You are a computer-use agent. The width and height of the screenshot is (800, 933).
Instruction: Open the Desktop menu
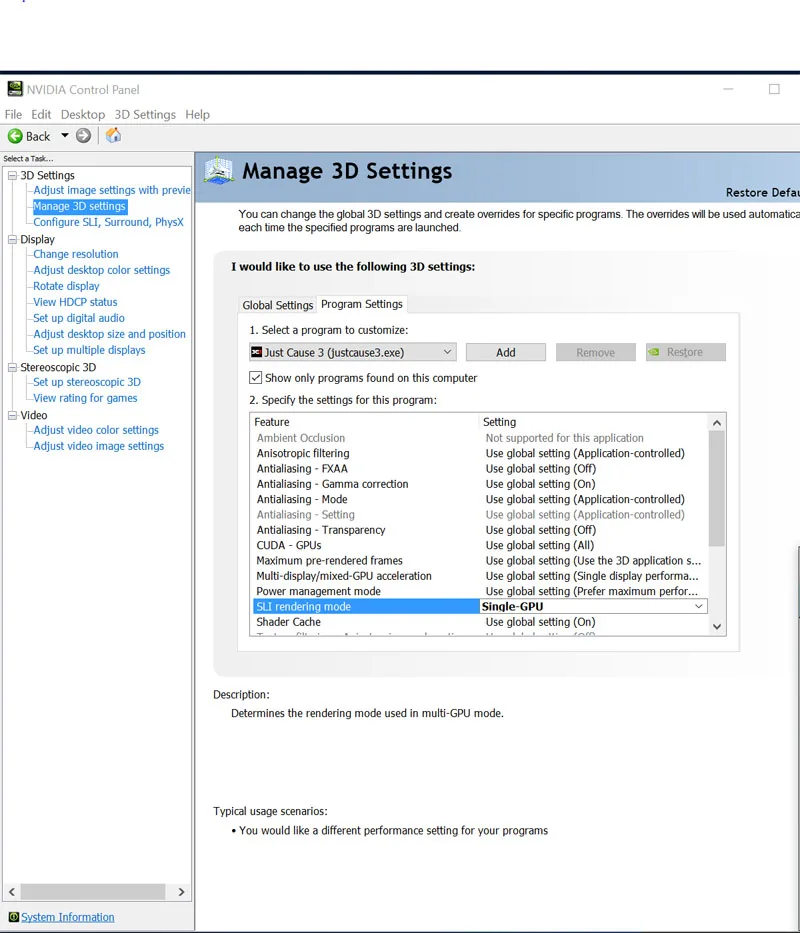(82, 115)
